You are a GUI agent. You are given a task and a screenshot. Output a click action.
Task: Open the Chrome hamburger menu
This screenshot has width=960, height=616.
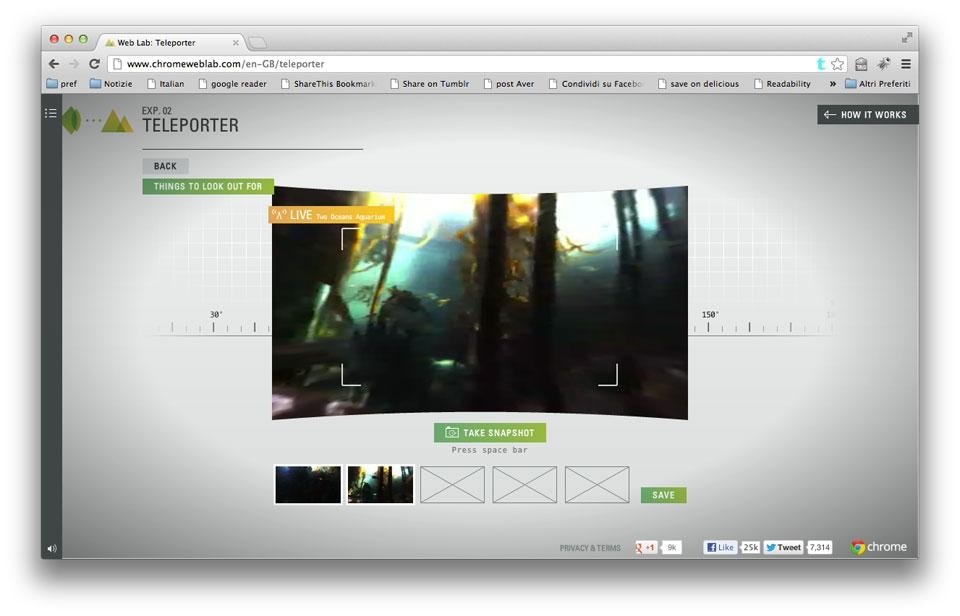click(905, 64)
